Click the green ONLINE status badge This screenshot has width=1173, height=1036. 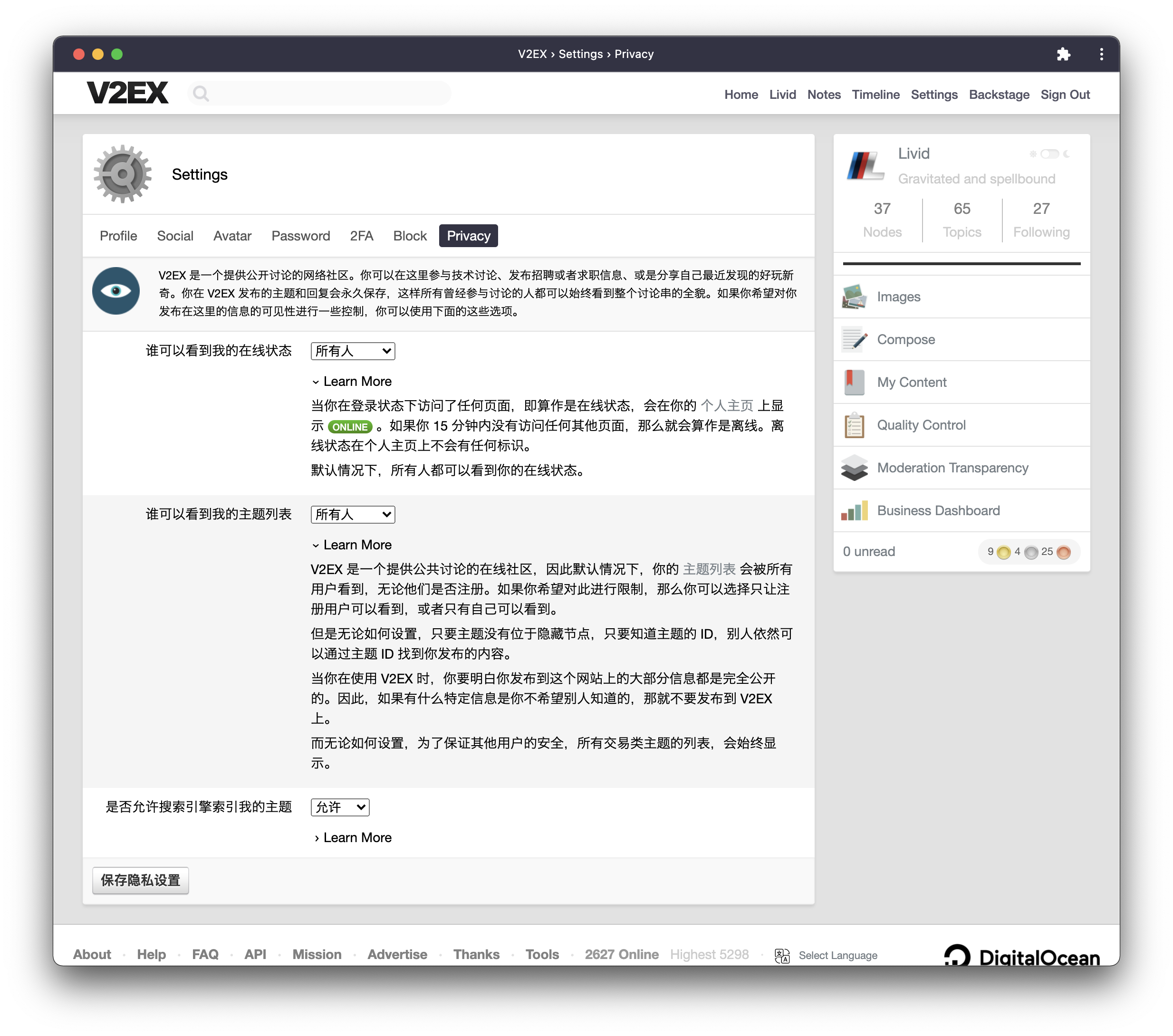click(x=350, y=427)
